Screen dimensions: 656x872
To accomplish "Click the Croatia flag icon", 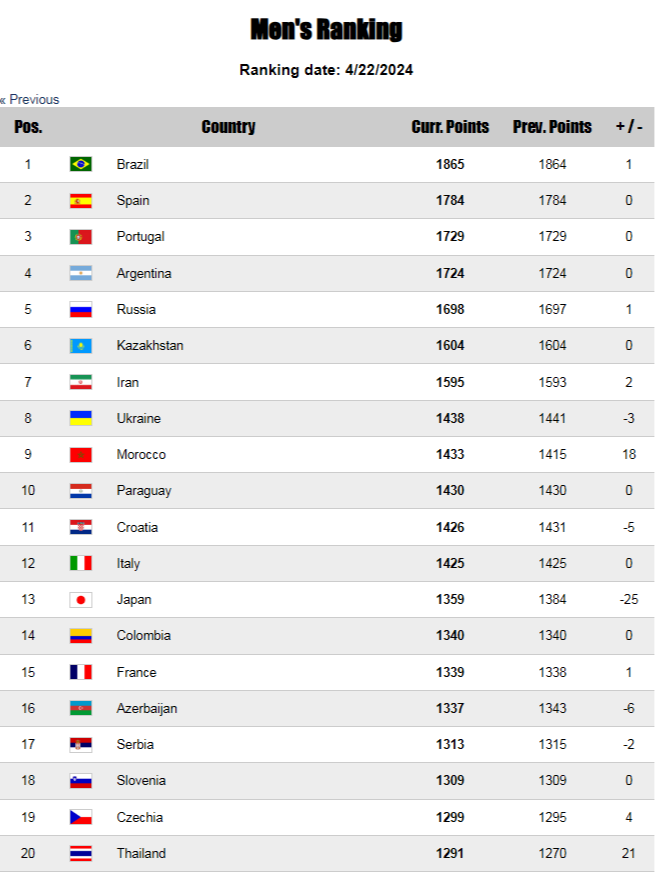I will 81,527.
